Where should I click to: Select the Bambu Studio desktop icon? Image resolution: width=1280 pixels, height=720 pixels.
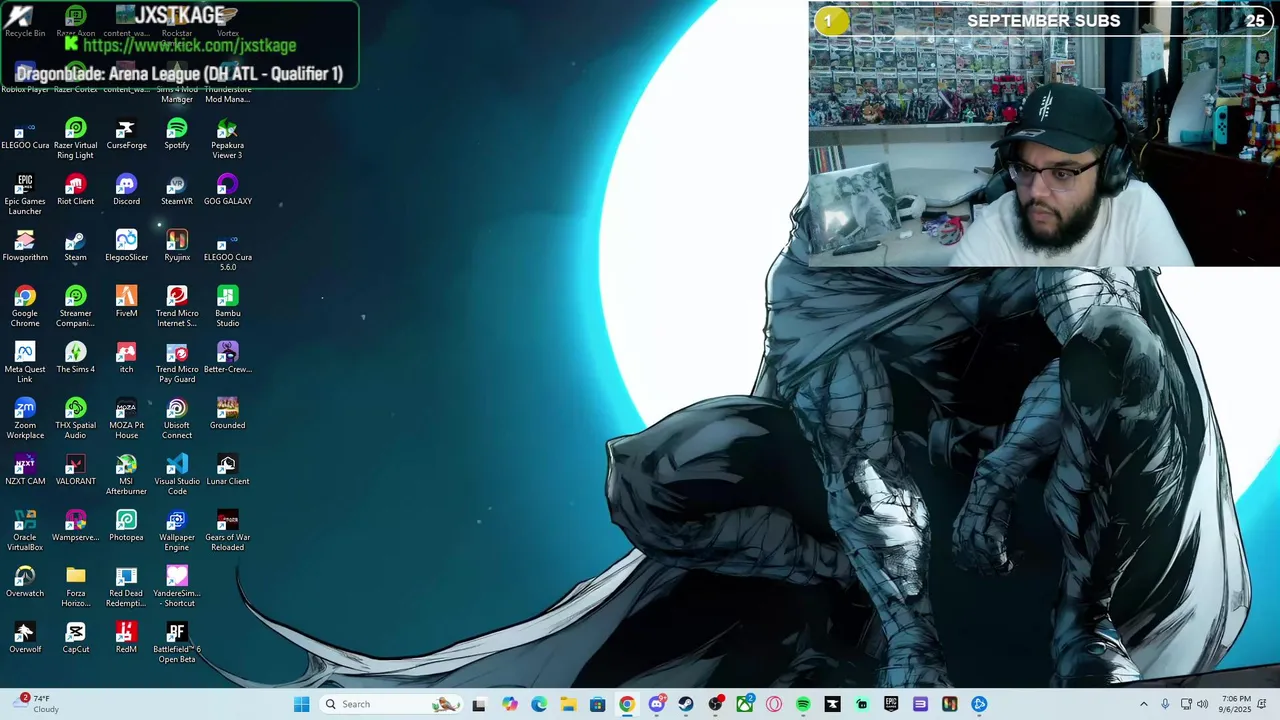[227, 307]
